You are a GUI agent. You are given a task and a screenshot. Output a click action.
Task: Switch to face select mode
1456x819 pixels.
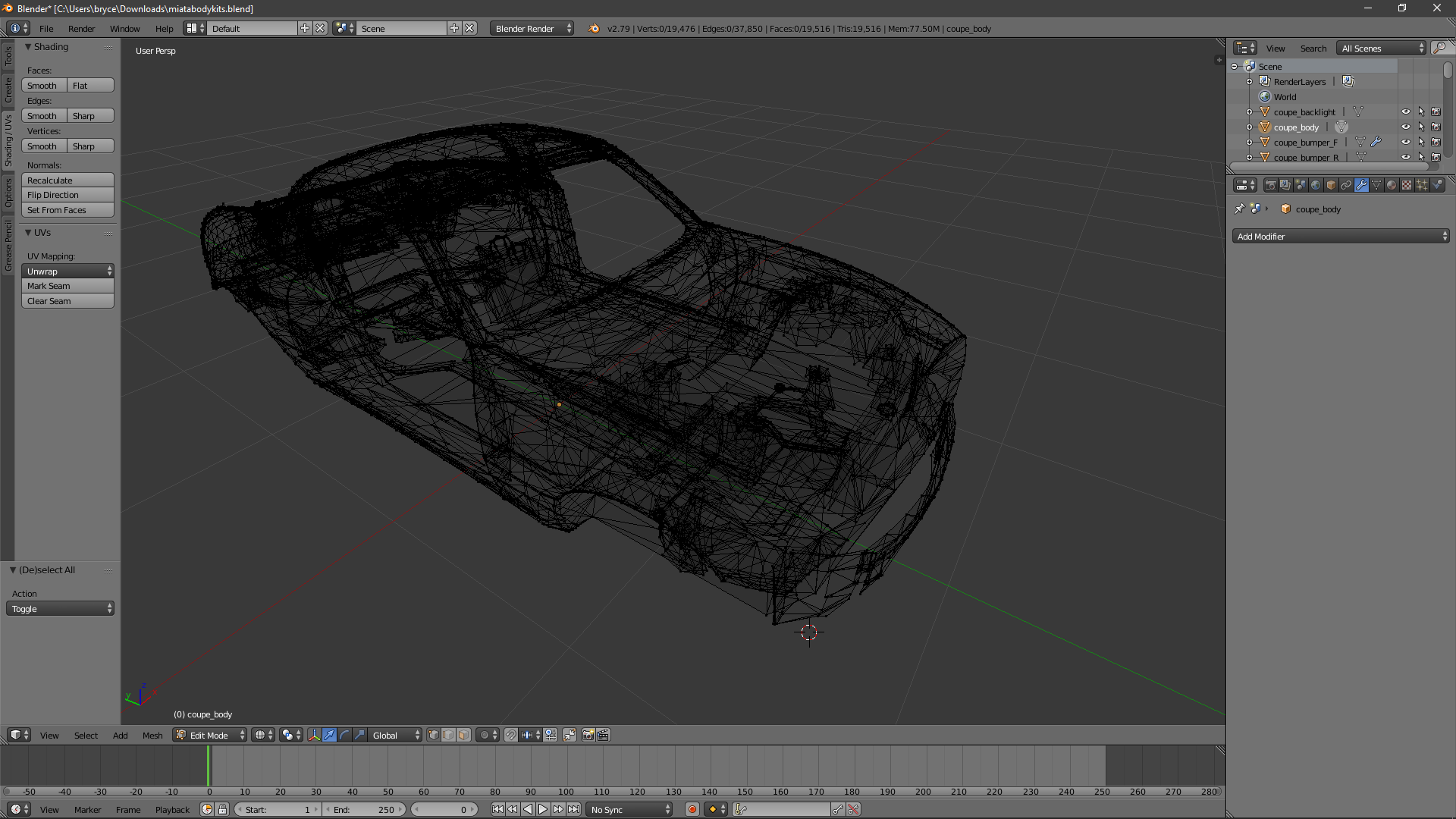point(463,735)
